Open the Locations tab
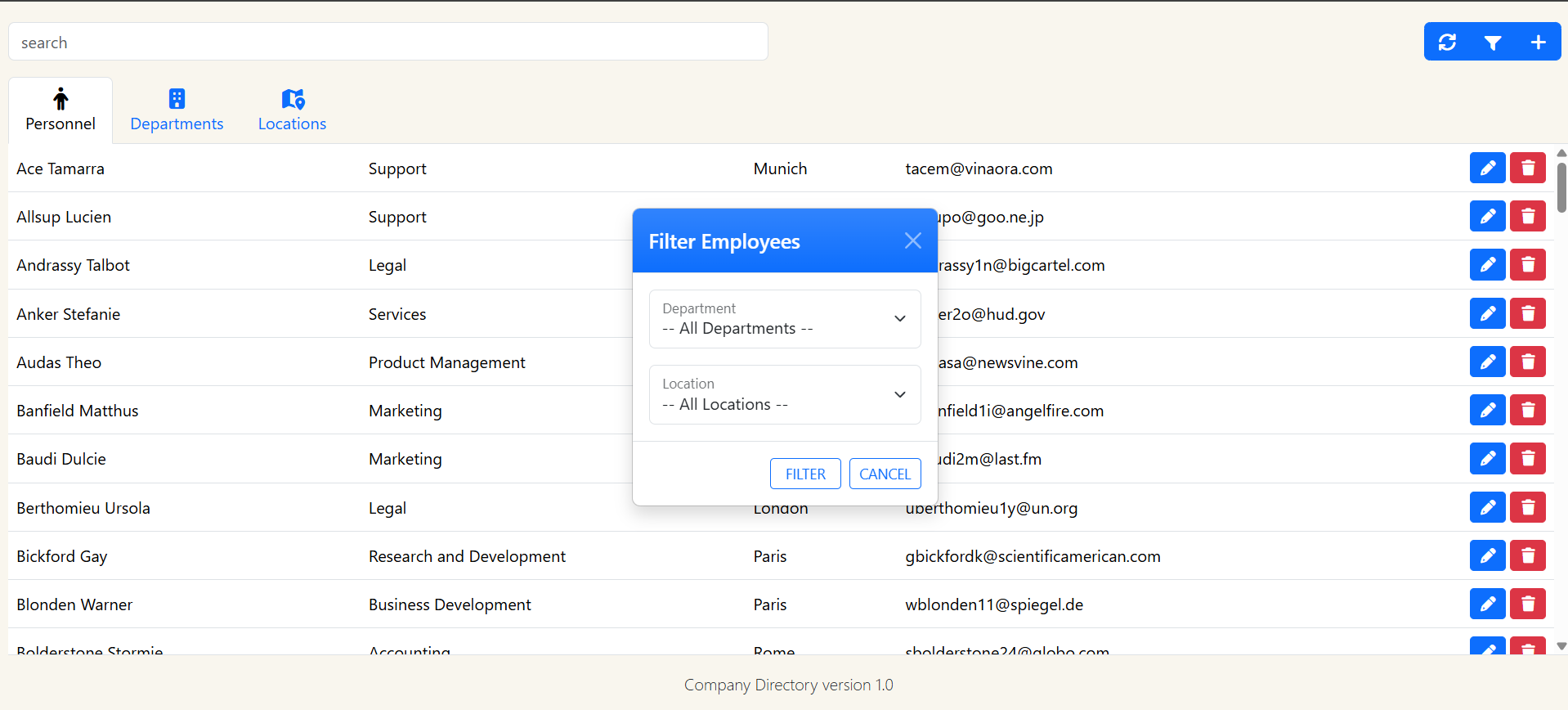Viewport: 1568px width, 710px height. (292, 110)
